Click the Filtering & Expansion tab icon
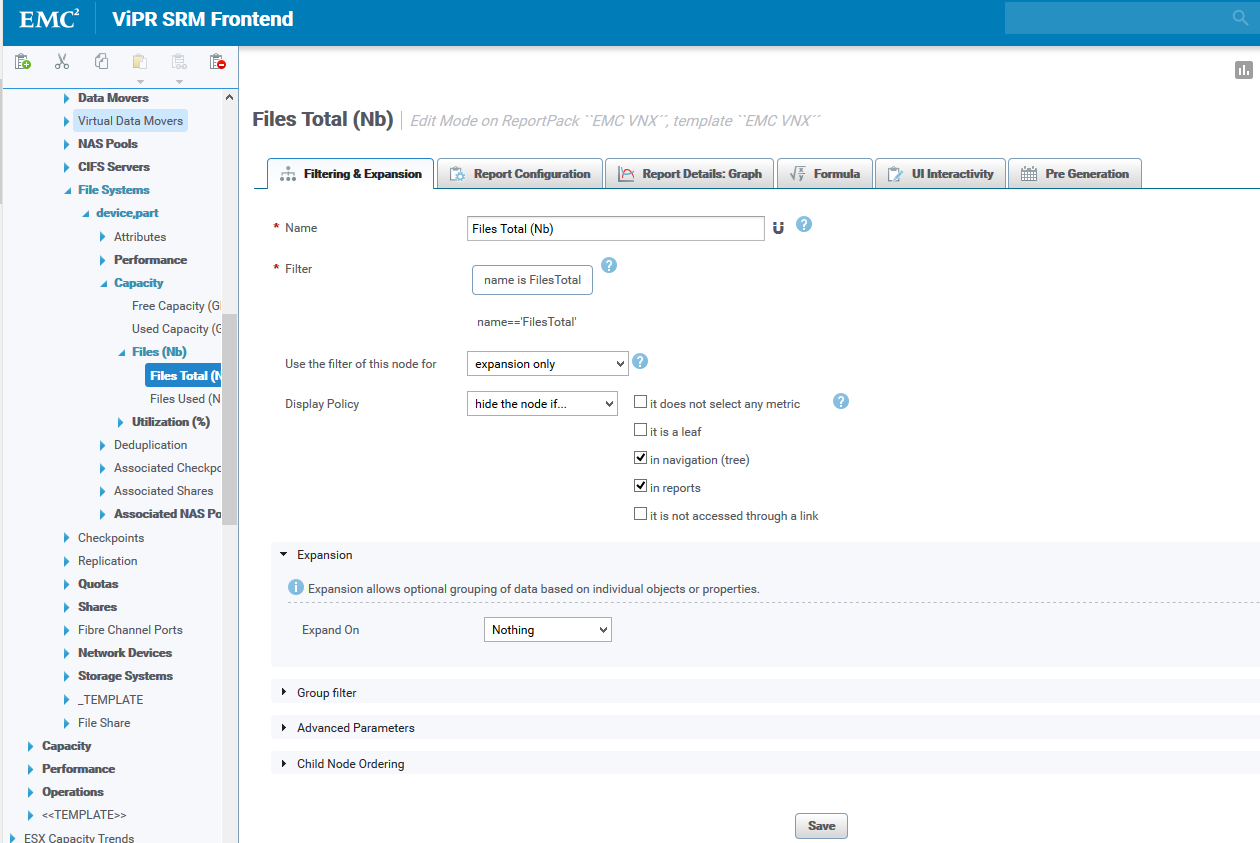This screenshot has height=843, width=1260. coord(288,174)
